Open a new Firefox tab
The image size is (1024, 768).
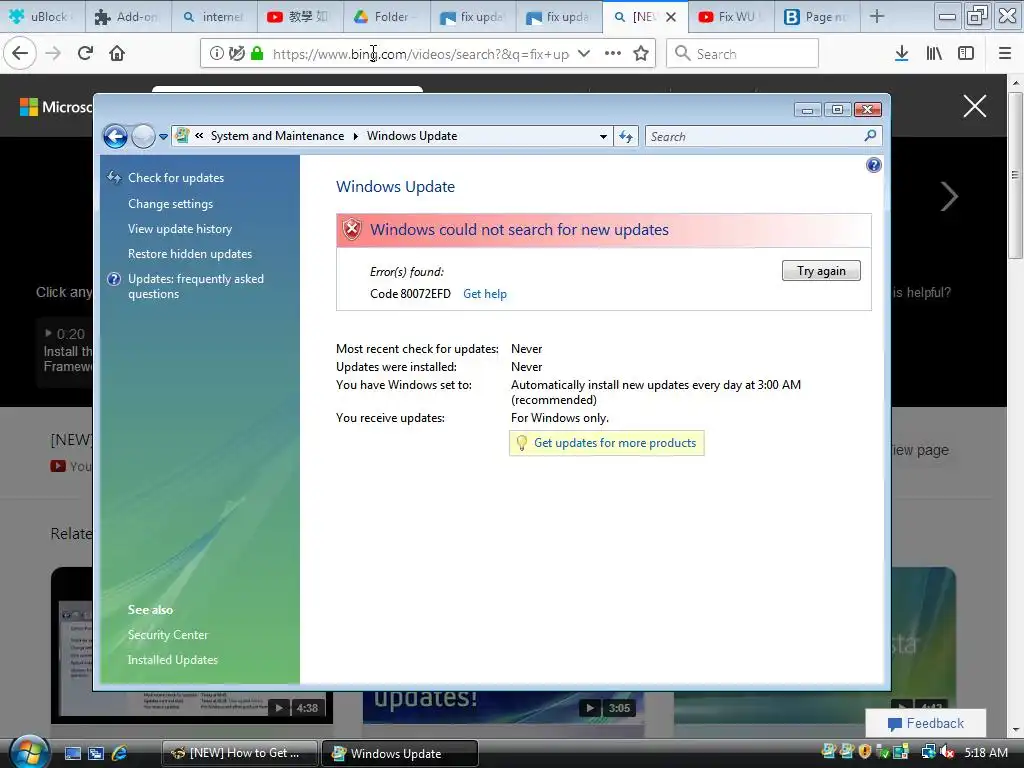click(x=877, y=17)
